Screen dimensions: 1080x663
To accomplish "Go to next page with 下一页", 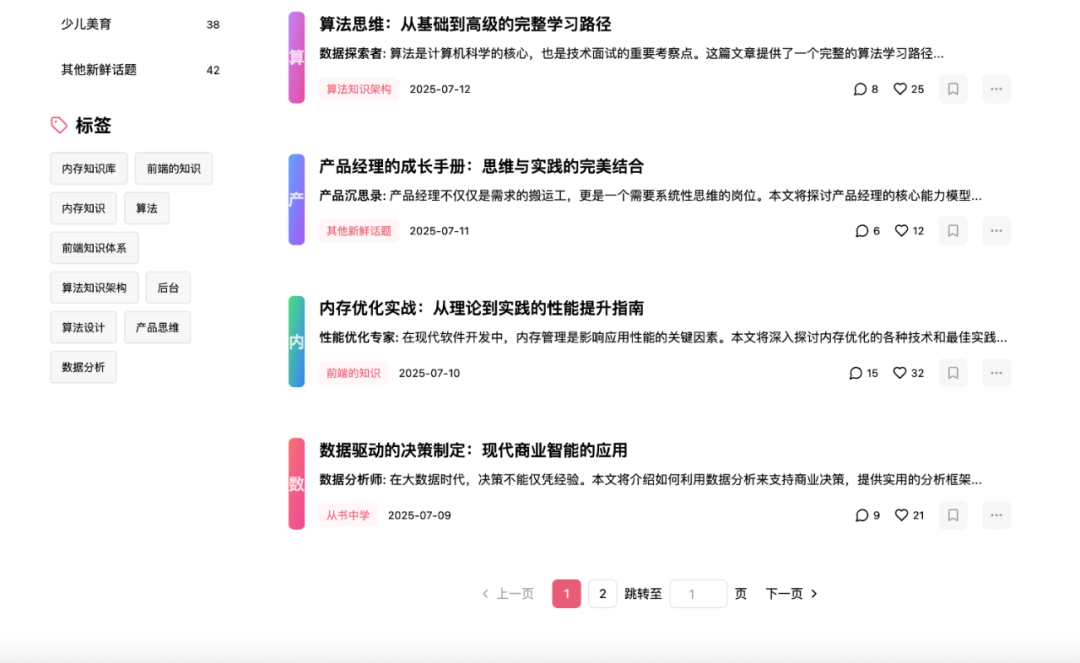I will coord(792,593).
